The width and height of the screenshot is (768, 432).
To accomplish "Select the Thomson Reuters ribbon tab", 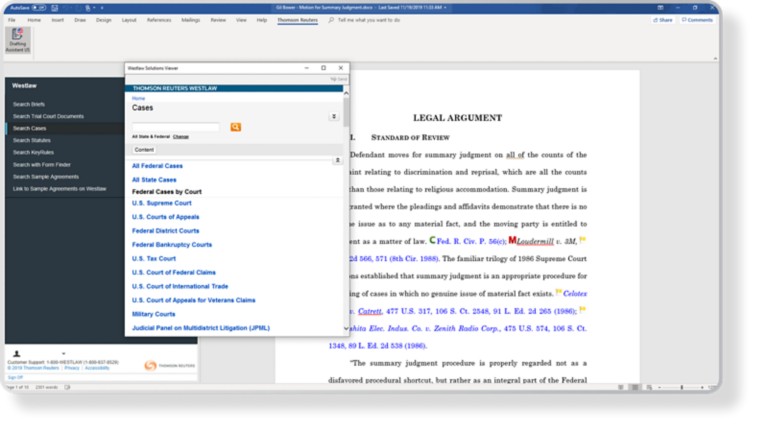I will tap(297, 20).
